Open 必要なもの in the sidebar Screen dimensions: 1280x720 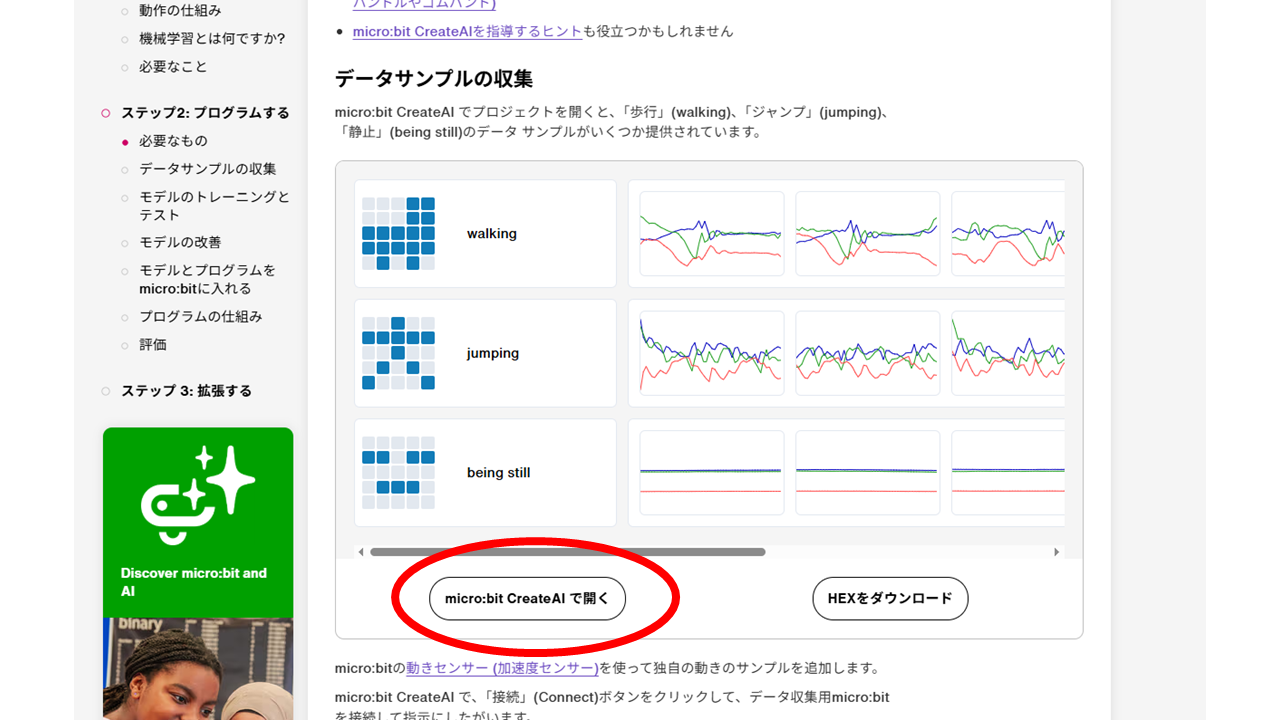[x=173, y=141]
